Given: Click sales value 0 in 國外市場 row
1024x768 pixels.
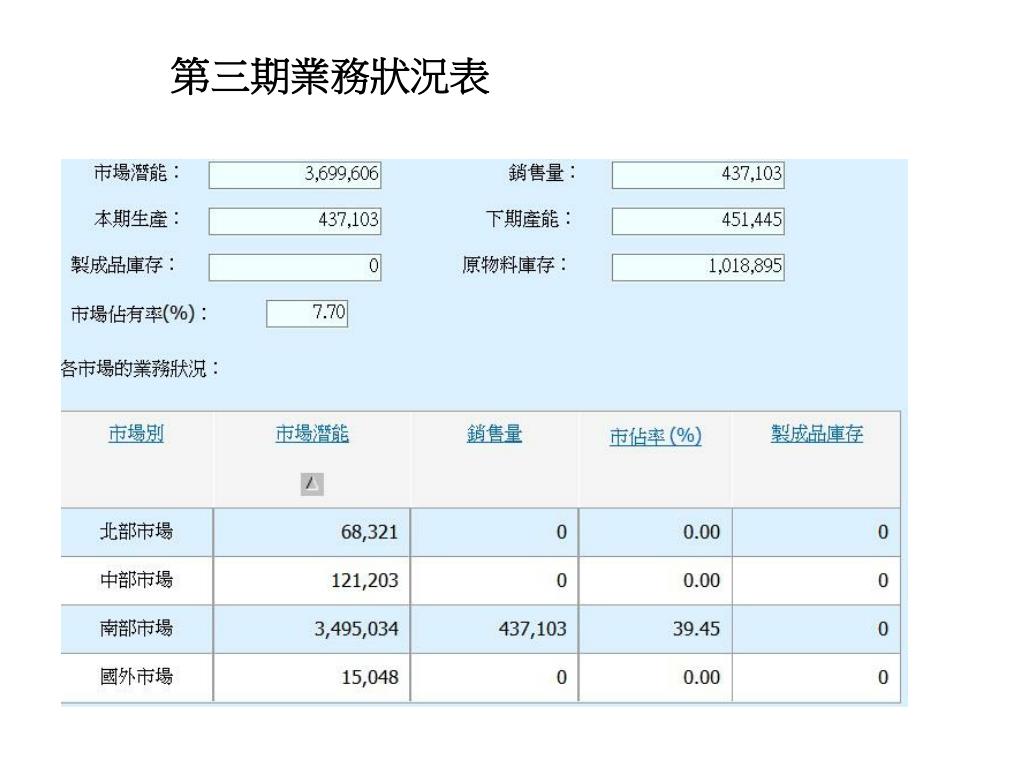Looking at the screenshot, I should coord(494,677).
